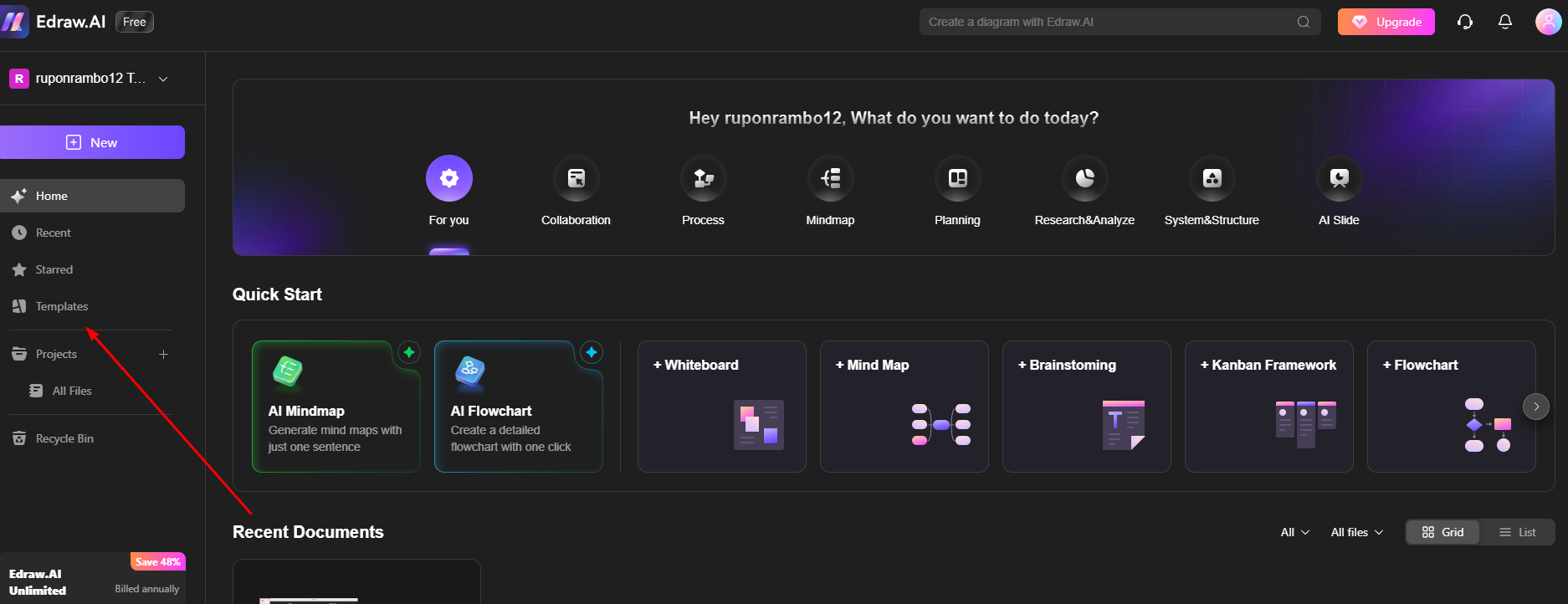This screenshot has height=604, width=1568.
Task: Create a new Whiteboard
Action: [x=722, y=407]
